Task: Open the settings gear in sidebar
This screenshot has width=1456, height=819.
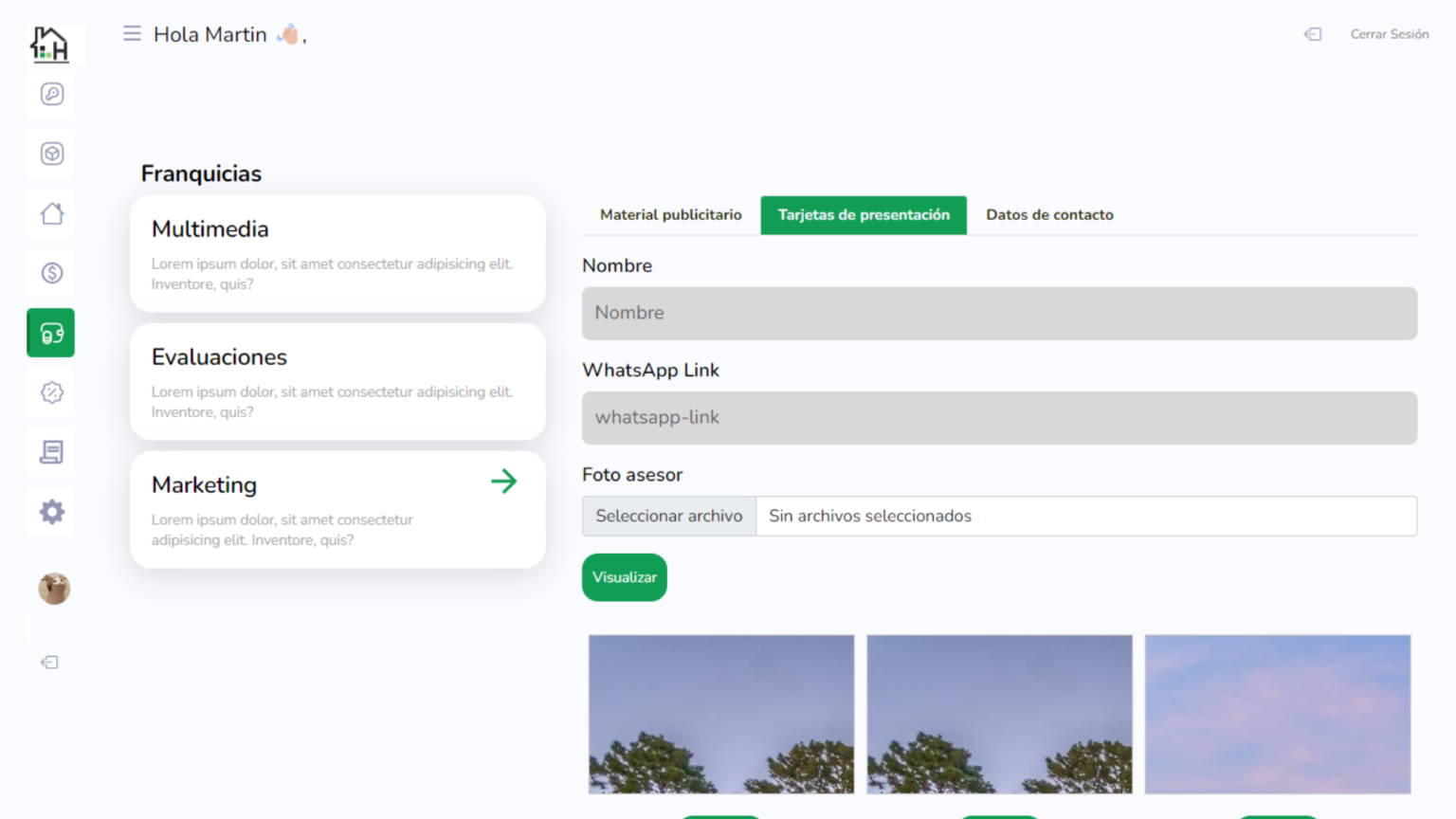Action: point(51,512)
